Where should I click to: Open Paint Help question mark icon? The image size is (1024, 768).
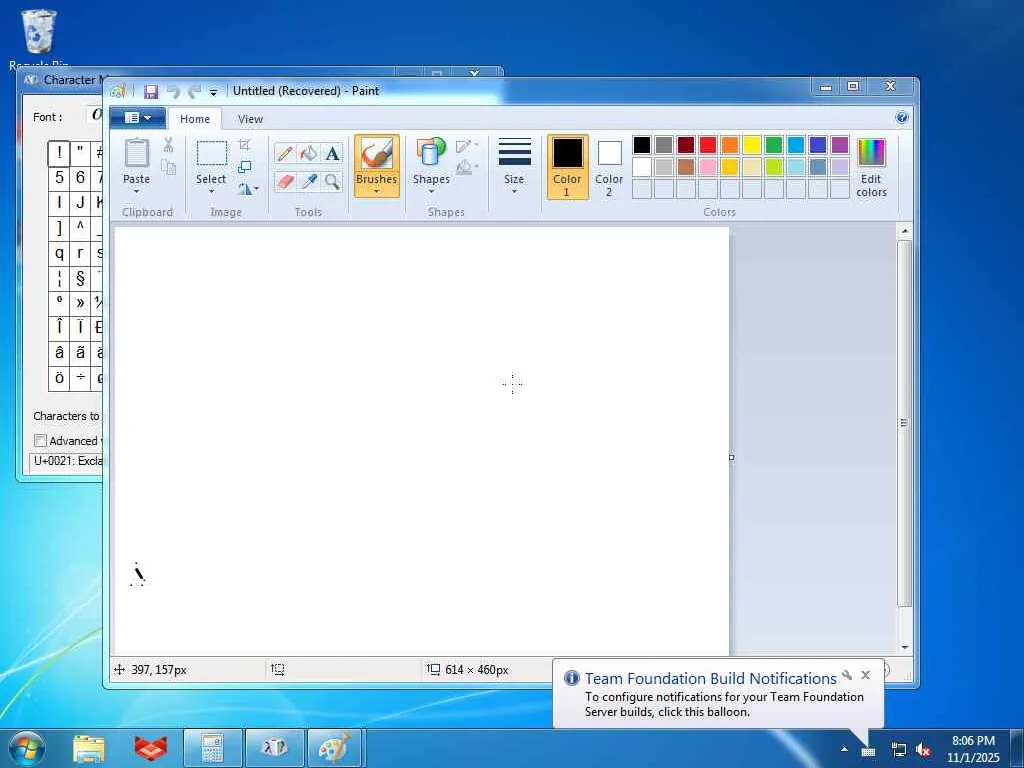click(902, 118)
